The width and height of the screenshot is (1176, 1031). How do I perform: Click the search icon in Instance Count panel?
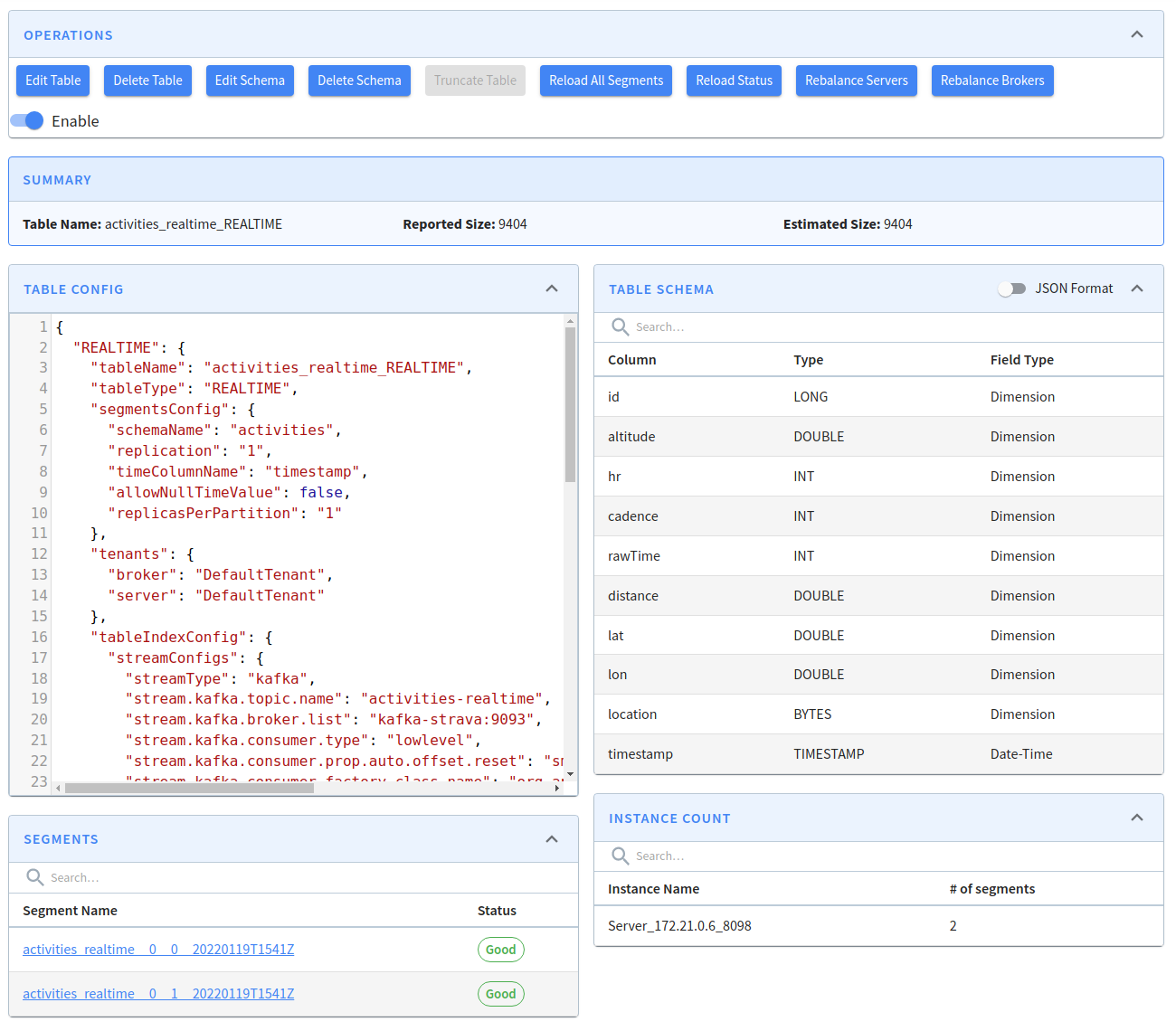(x=620, y=856)
